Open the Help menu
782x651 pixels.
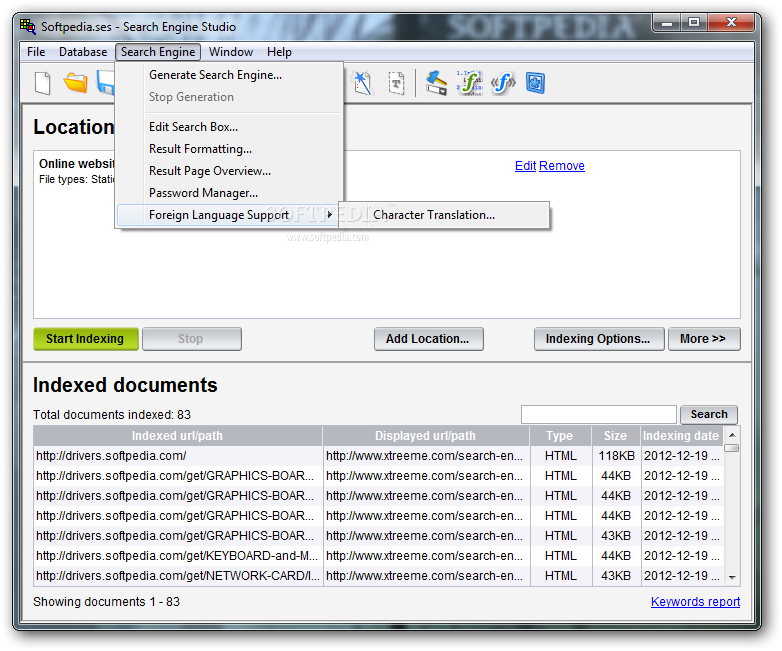coord(279,52)
